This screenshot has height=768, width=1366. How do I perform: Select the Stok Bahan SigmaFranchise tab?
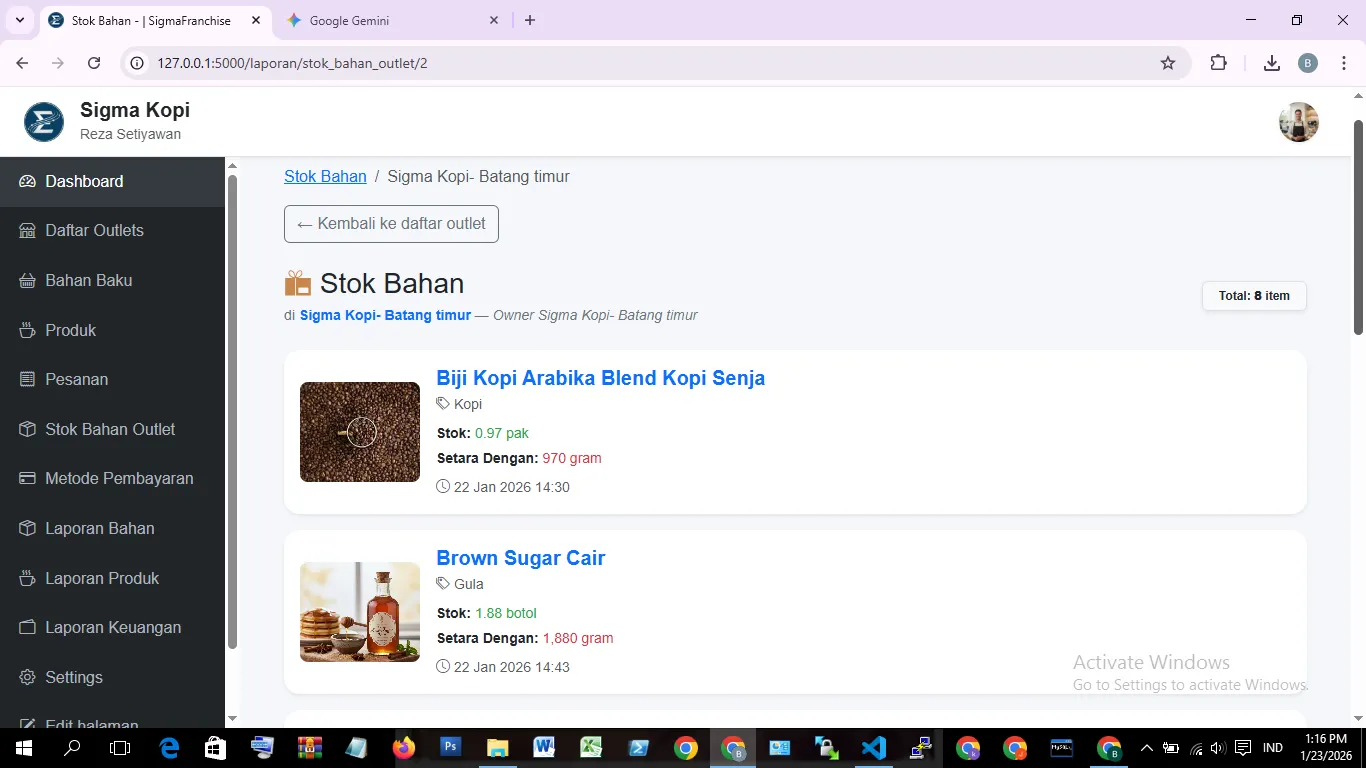coord(155,20)
